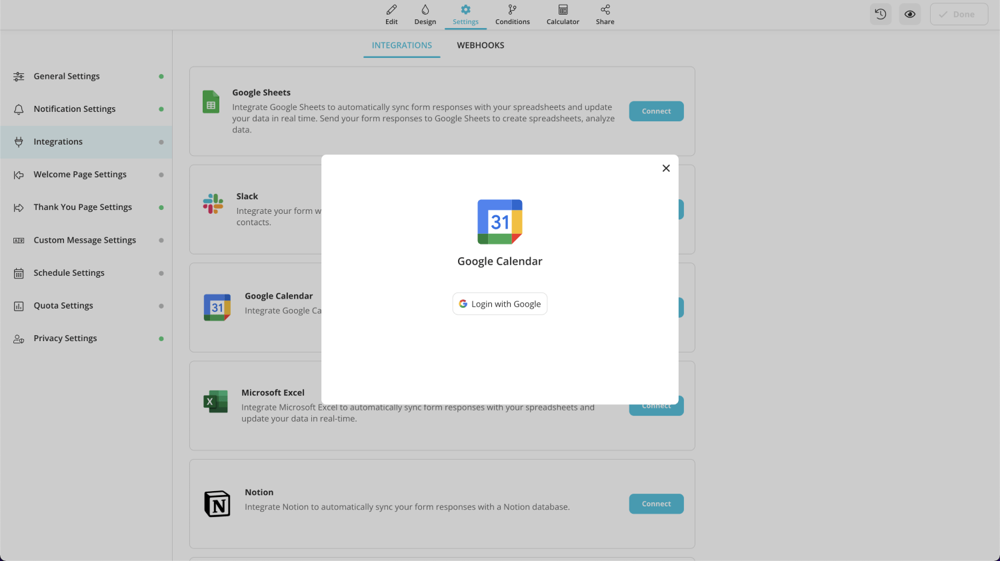Open Privacy Settings in sidebar
This screenshot has height=561, width=1000.
(x=65, y=338)
